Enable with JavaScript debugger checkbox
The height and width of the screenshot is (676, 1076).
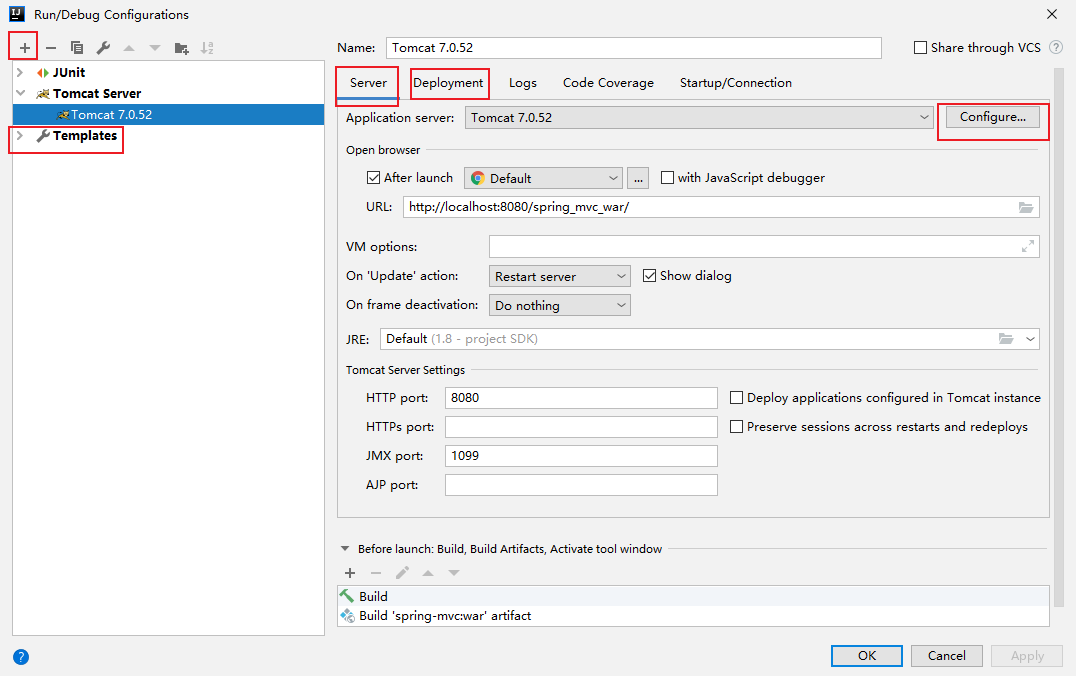coord(667,178)
